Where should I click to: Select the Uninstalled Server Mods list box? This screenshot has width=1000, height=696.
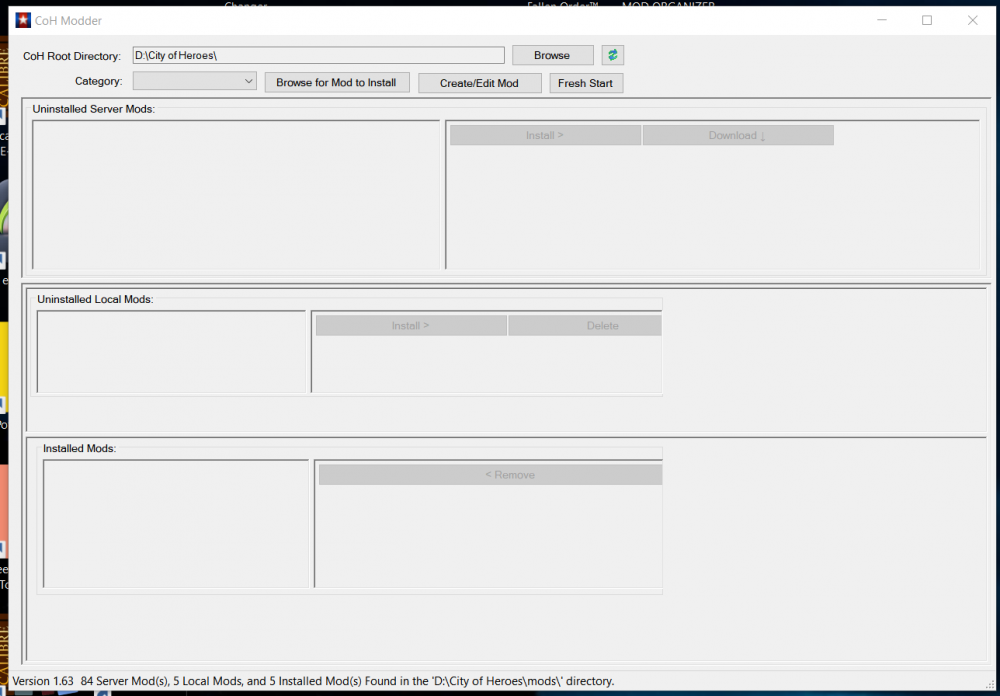click(x=236, y=194)
